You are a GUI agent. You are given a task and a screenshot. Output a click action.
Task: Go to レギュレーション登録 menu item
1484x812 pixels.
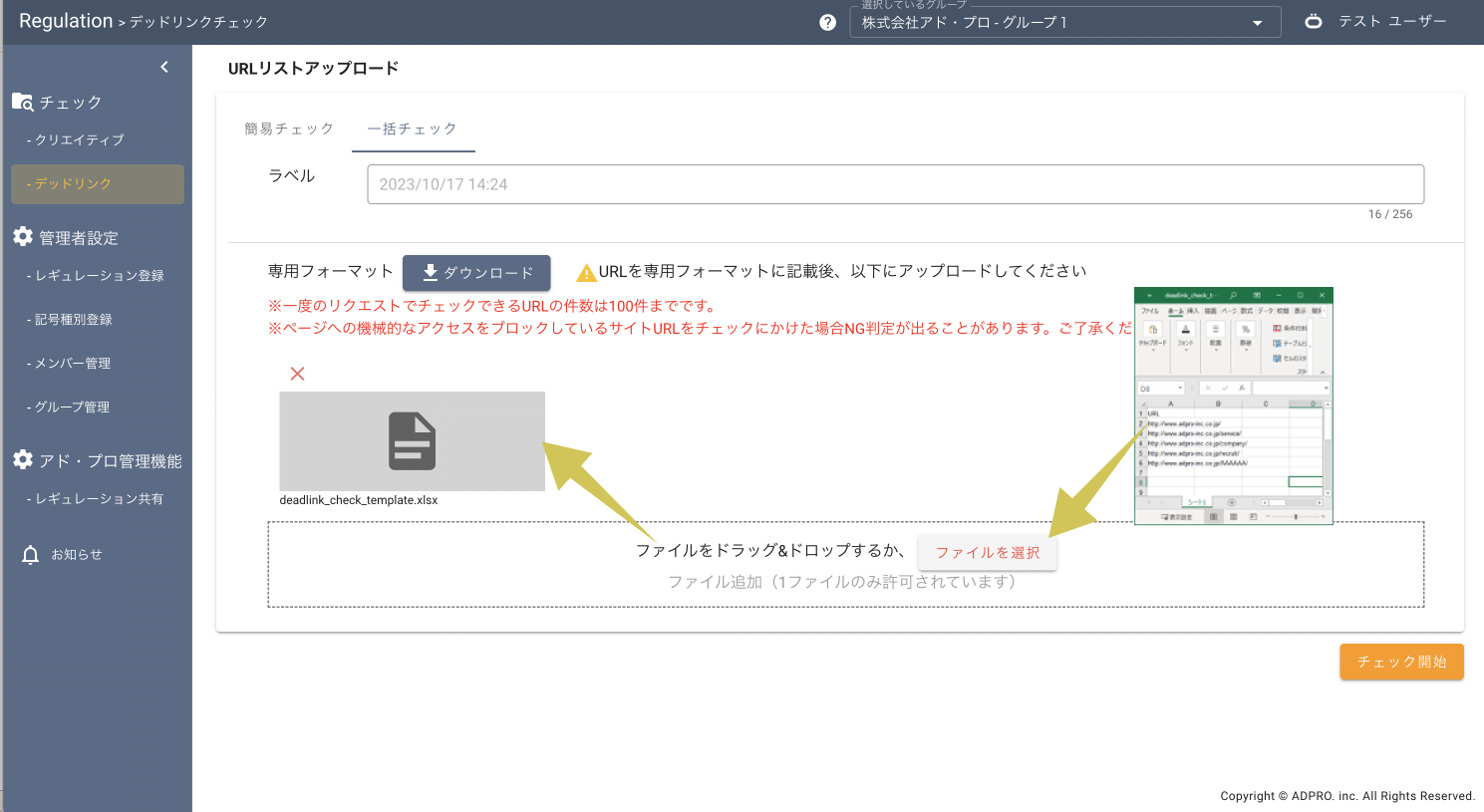[99, 276]
